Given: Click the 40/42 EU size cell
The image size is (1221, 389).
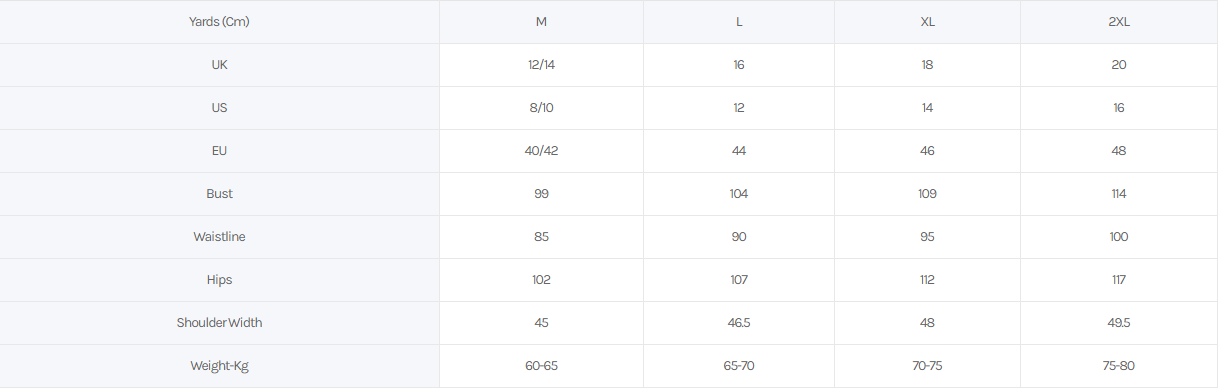Looking at the screenshot, I should click(541, 151).
